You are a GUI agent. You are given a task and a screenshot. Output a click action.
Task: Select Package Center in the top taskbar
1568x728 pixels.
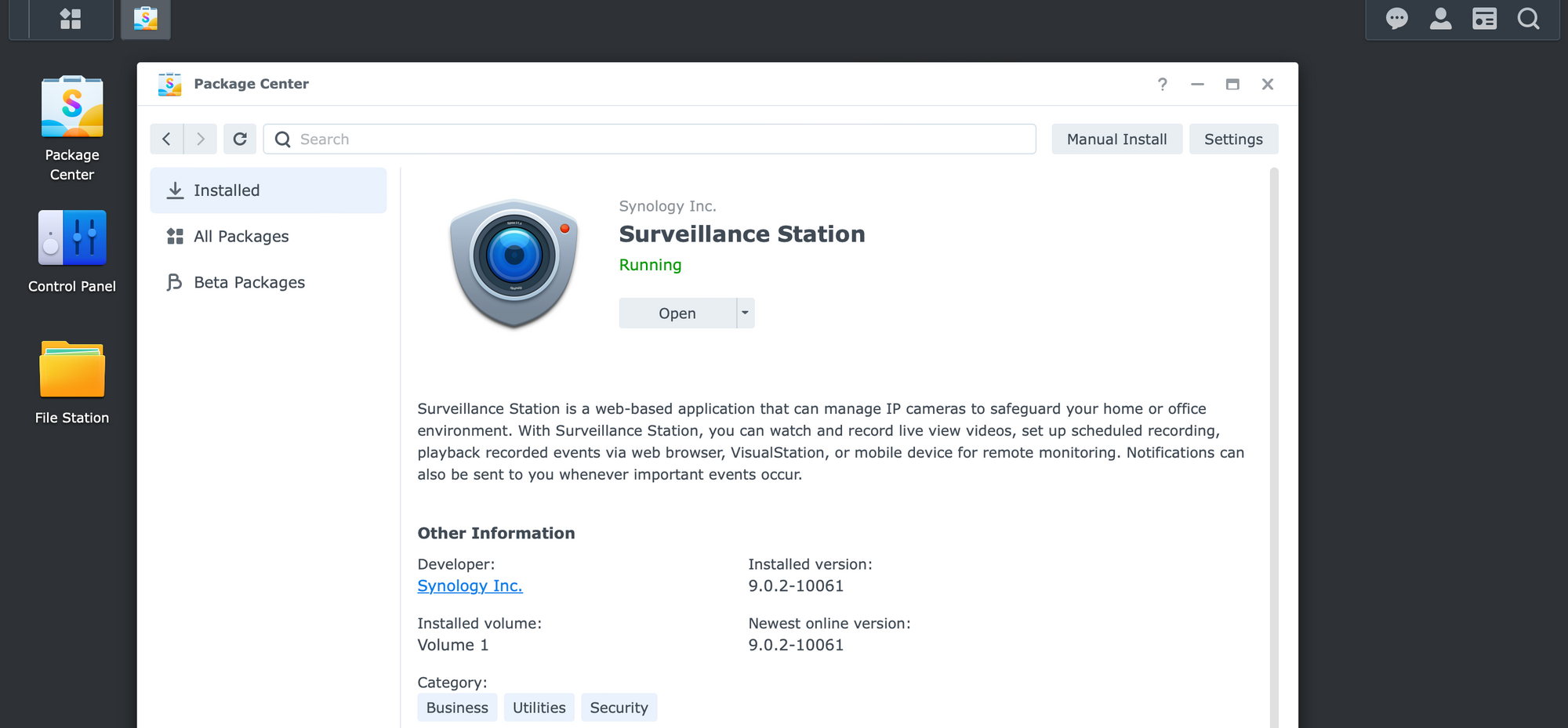(146, 19)
